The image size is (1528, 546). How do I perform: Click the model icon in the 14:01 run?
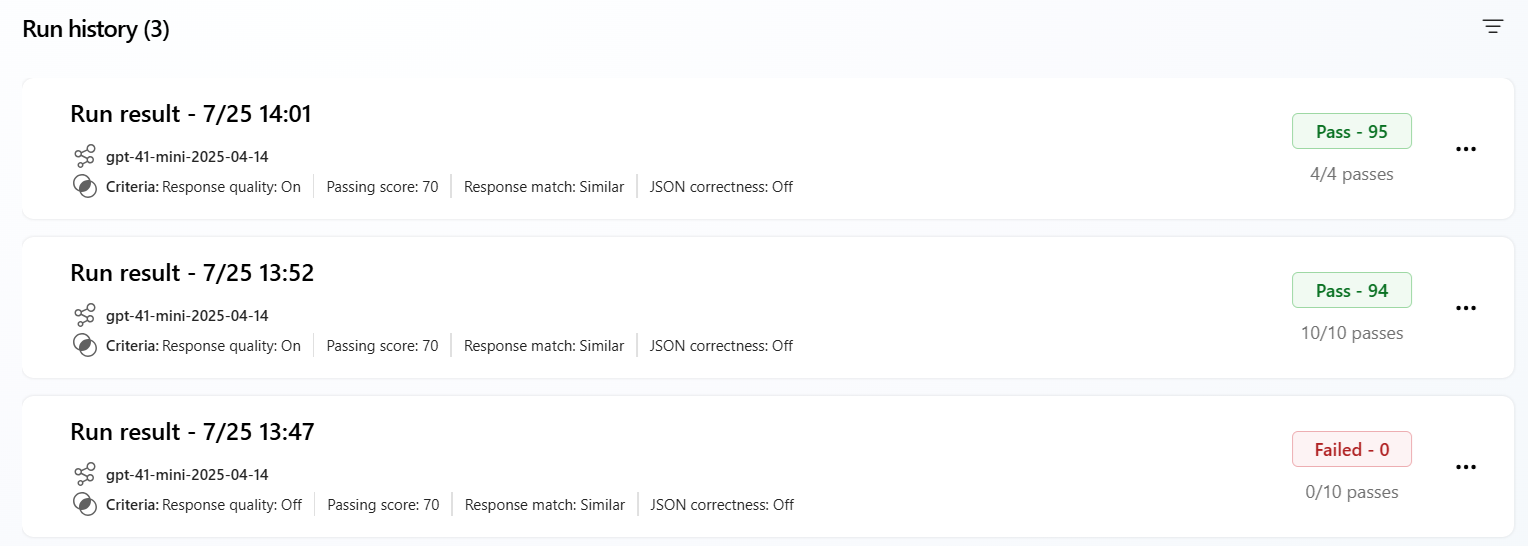(x=85, y=156)
